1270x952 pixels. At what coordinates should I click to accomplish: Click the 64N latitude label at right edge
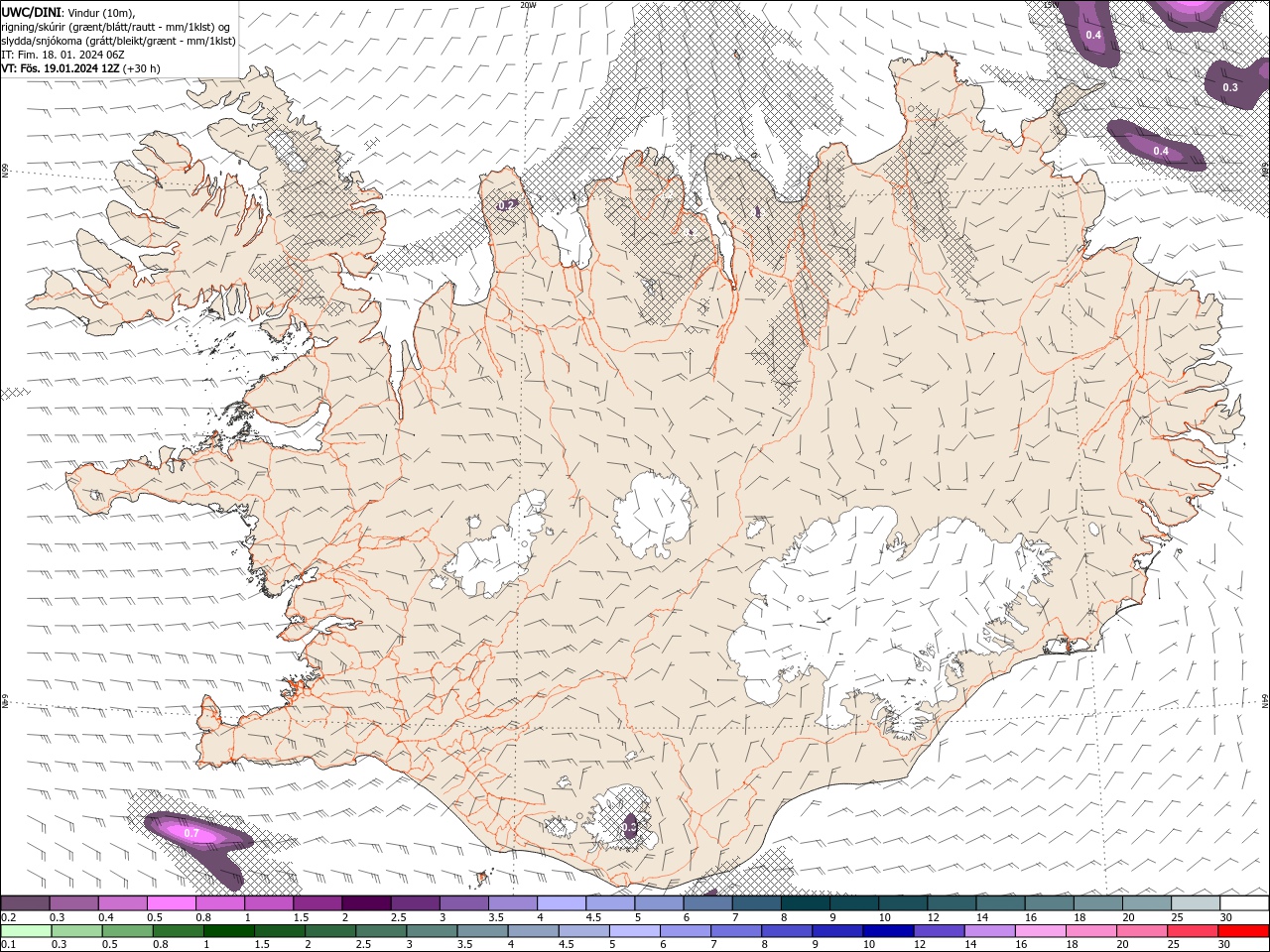1265,701
